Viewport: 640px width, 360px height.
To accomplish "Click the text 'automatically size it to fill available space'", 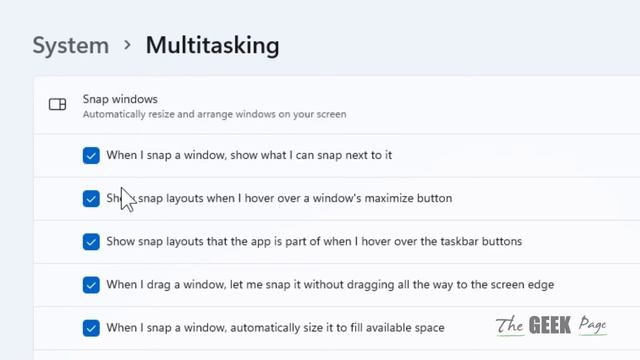I will point(337,328).
